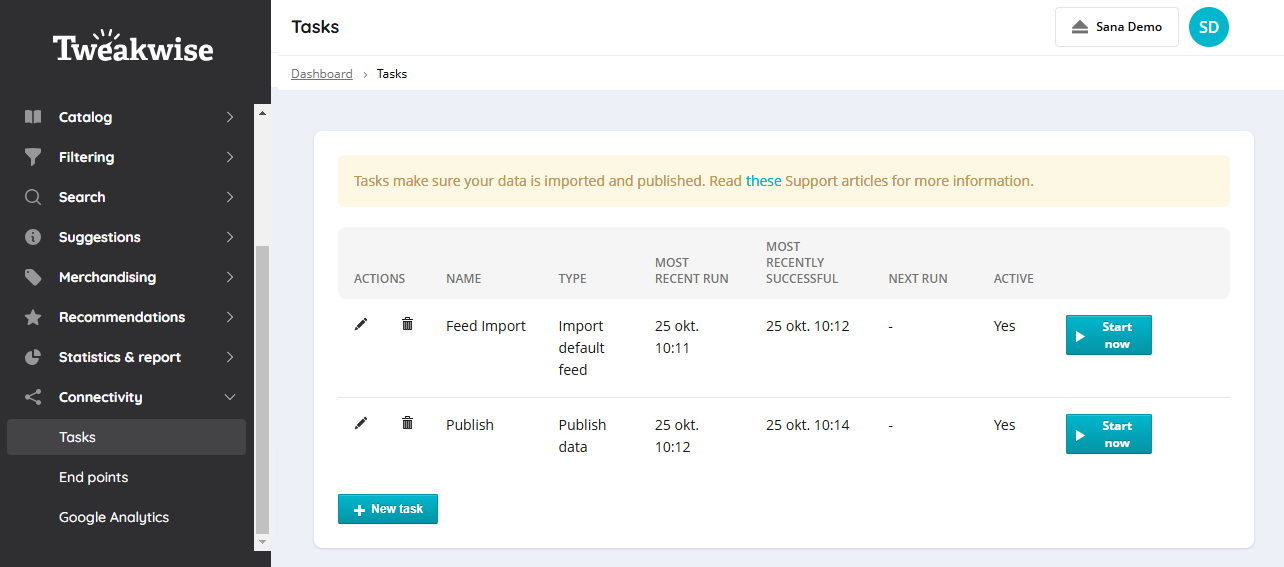Click the sidebar scrollbar down arrow
1284x567 pixels.
(263, 542)
